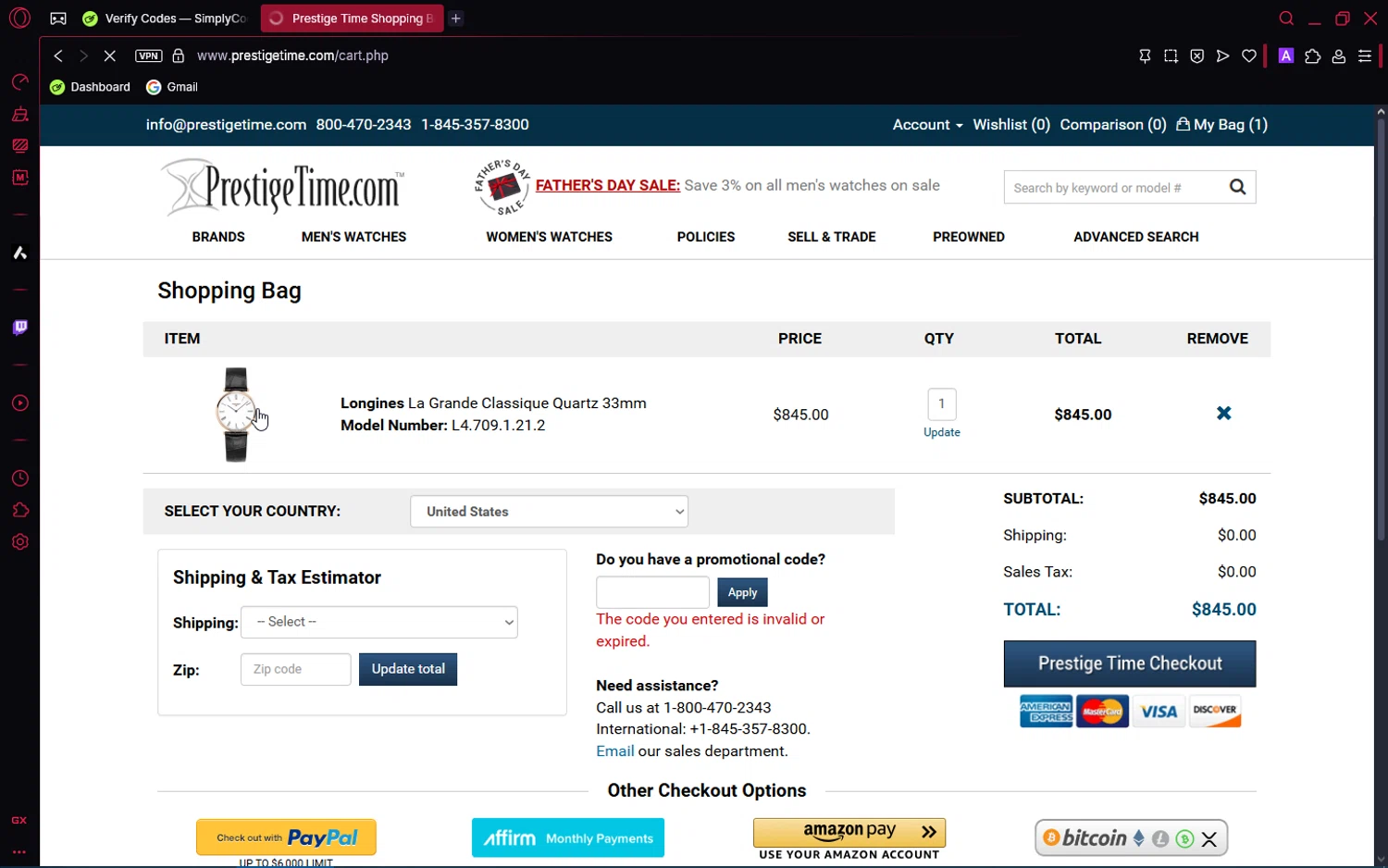The width and height of the screenshot is (1388, 868).
Task: Click Wishlist (0) link
Action: (1011, 125)
